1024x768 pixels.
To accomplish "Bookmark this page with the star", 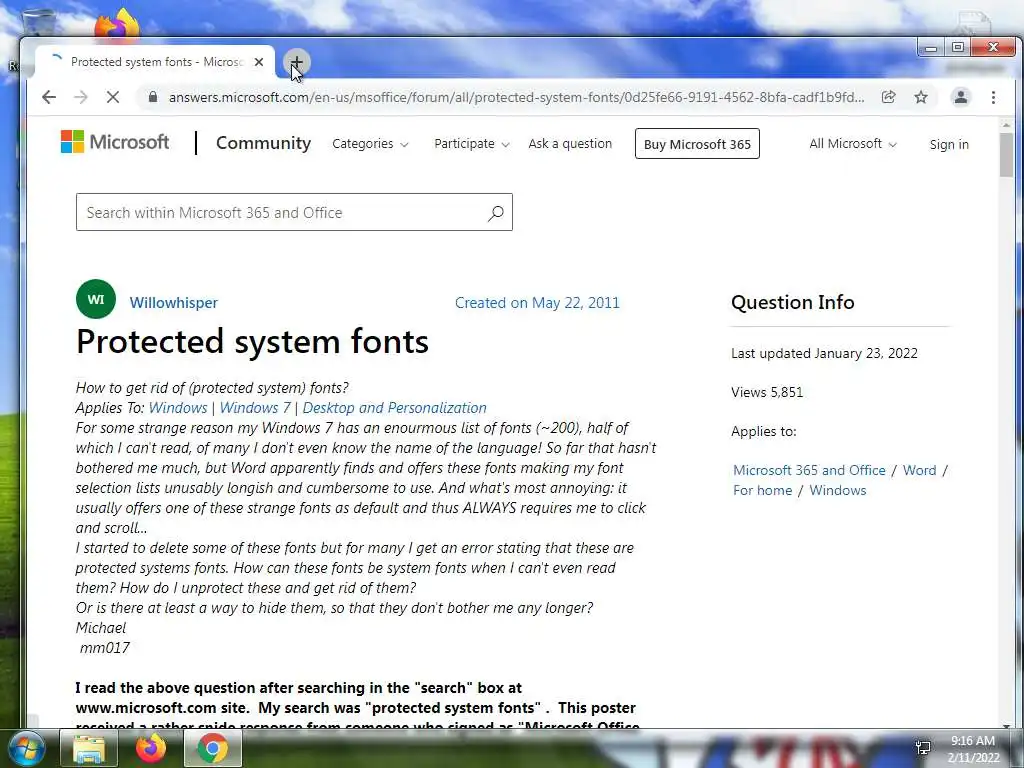I will tap(921, 97).
